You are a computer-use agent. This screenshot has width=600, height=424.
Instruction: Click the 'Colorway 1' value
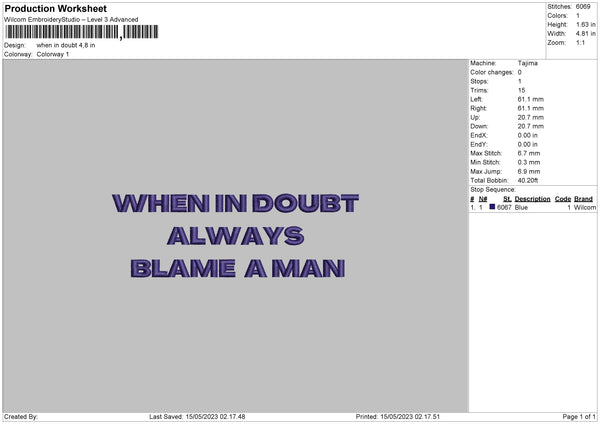[53, 54]
